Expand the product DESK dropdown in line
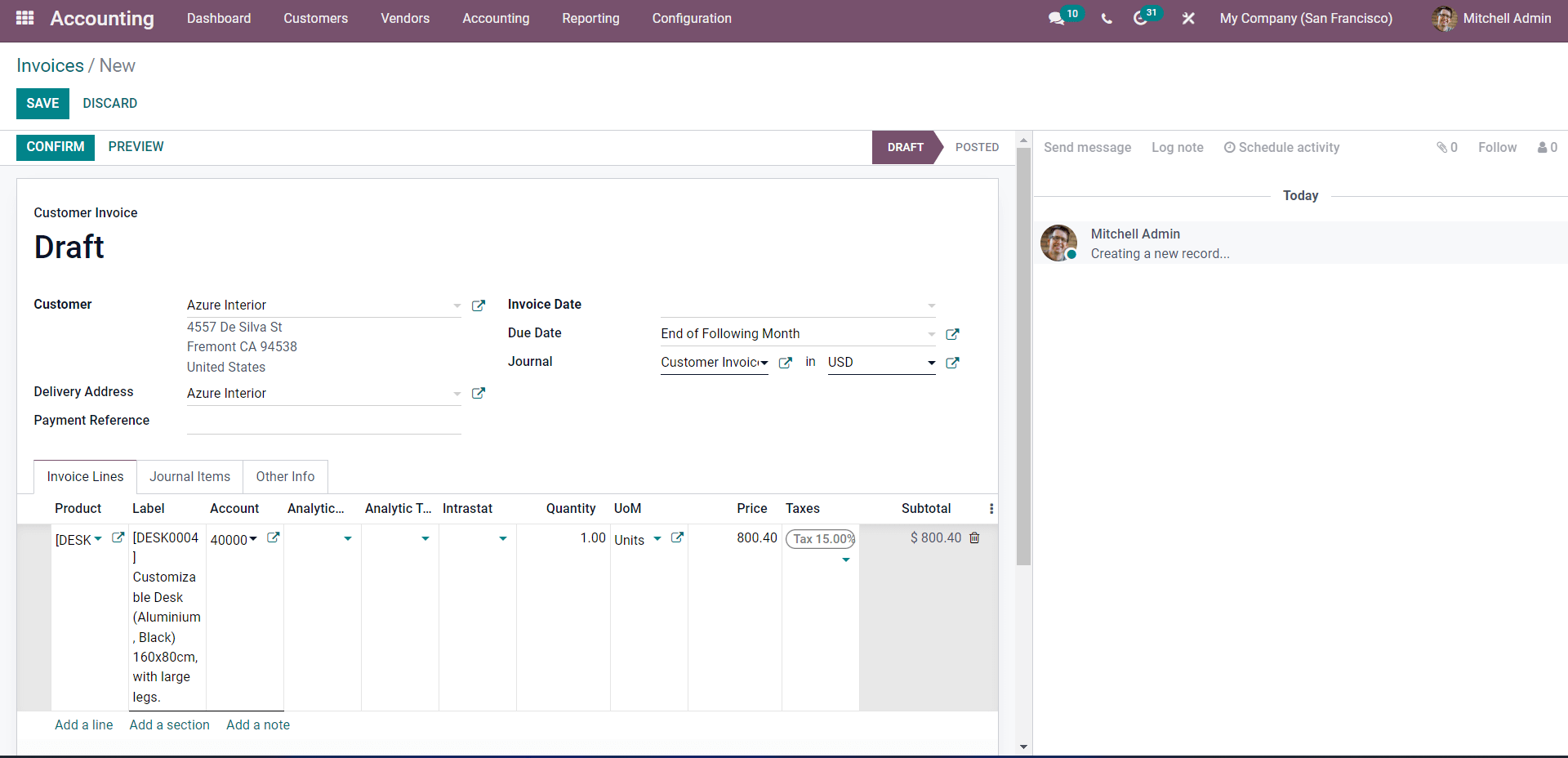The image size is (1568, 758). click(98, 538)
